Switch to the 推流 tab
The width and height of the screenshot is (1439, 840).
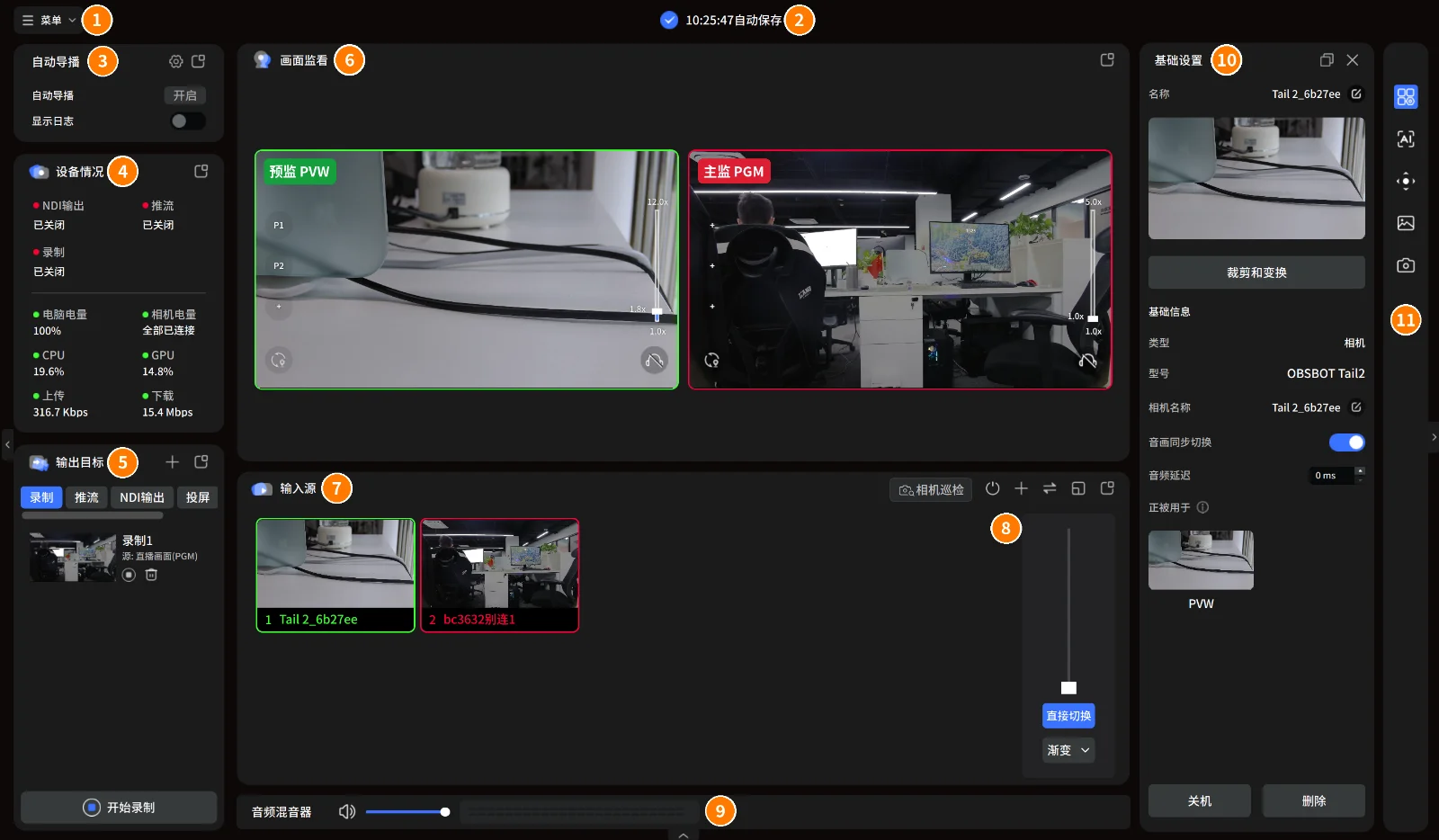(x=86, y=497)
